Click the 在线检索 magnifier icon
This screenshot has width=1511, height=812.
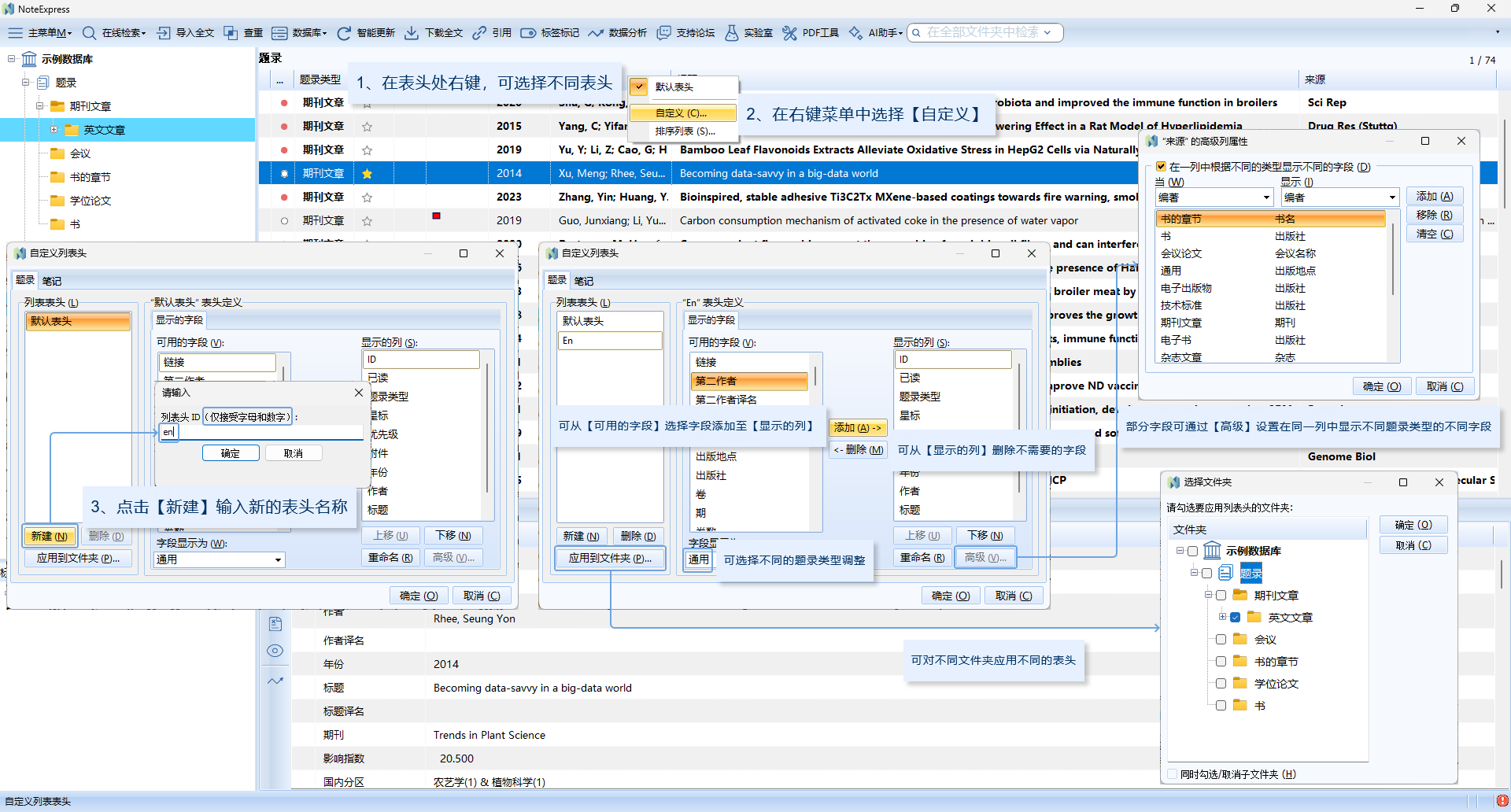click(x=90, y=33)
